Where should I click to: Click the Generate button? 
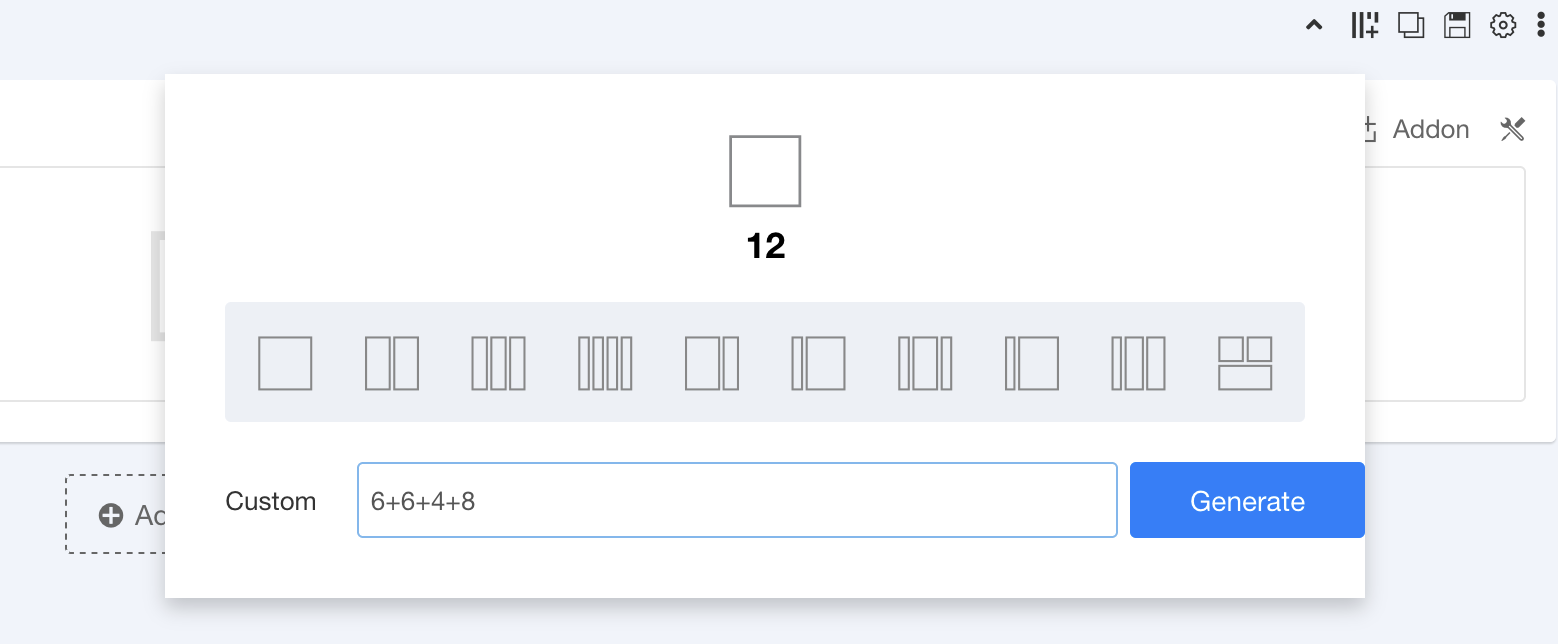[1247, 500]
